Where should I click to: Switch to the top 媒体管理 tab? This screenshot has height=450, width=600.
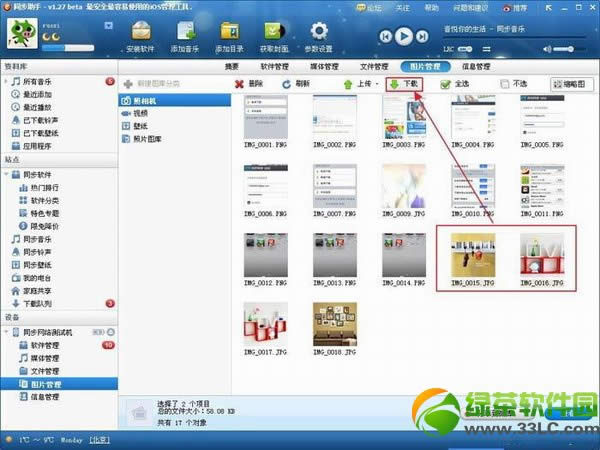point(324,67)
